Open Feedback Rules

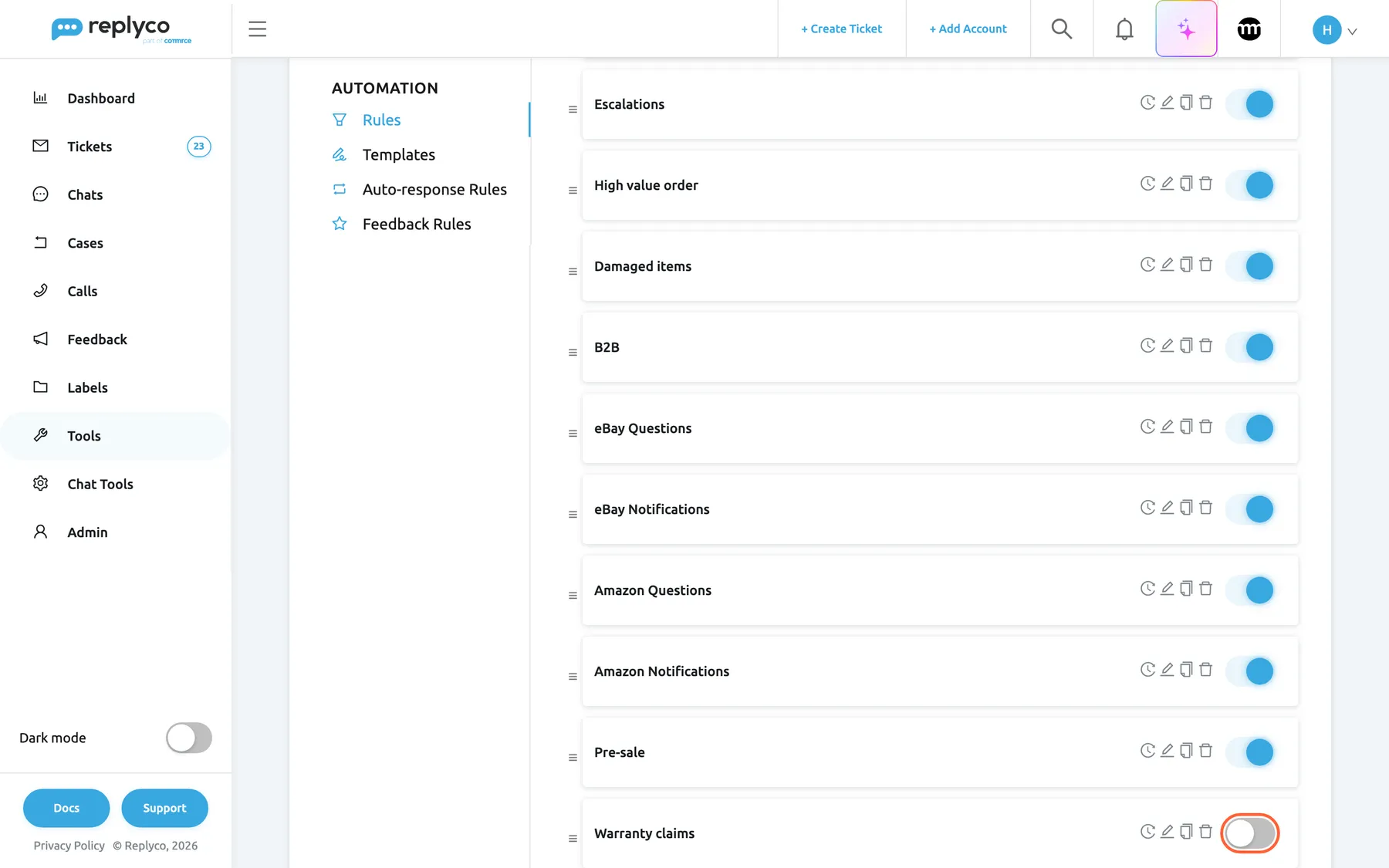pyautogui.click(x=417, y=224)
